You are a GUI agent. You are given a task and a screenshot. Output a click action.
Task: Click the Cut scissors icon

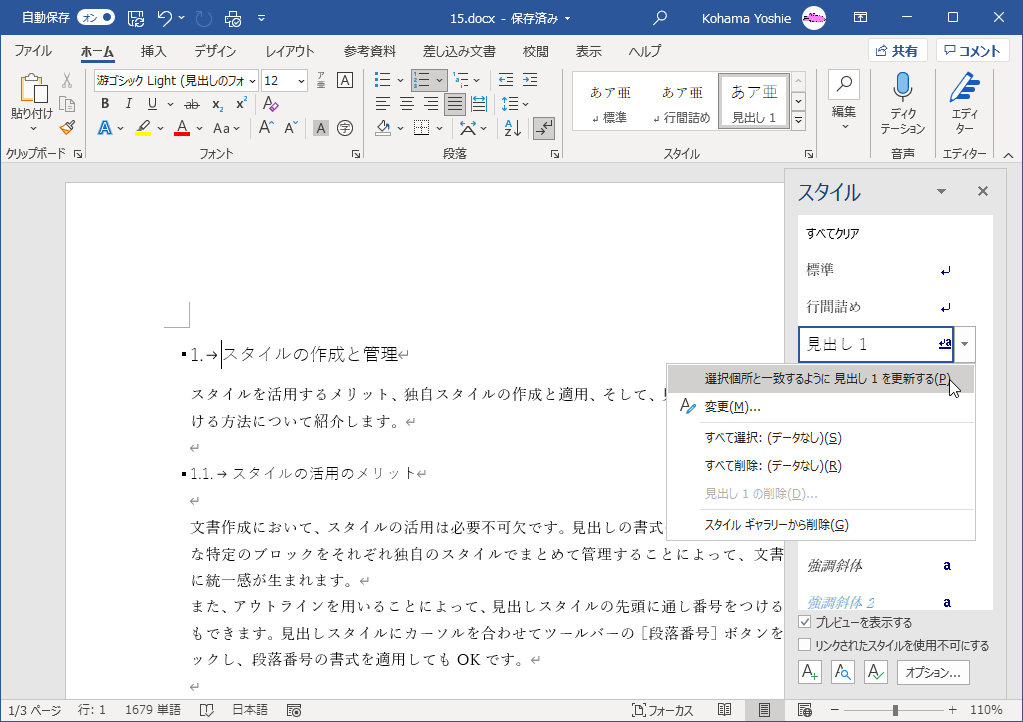67,81
